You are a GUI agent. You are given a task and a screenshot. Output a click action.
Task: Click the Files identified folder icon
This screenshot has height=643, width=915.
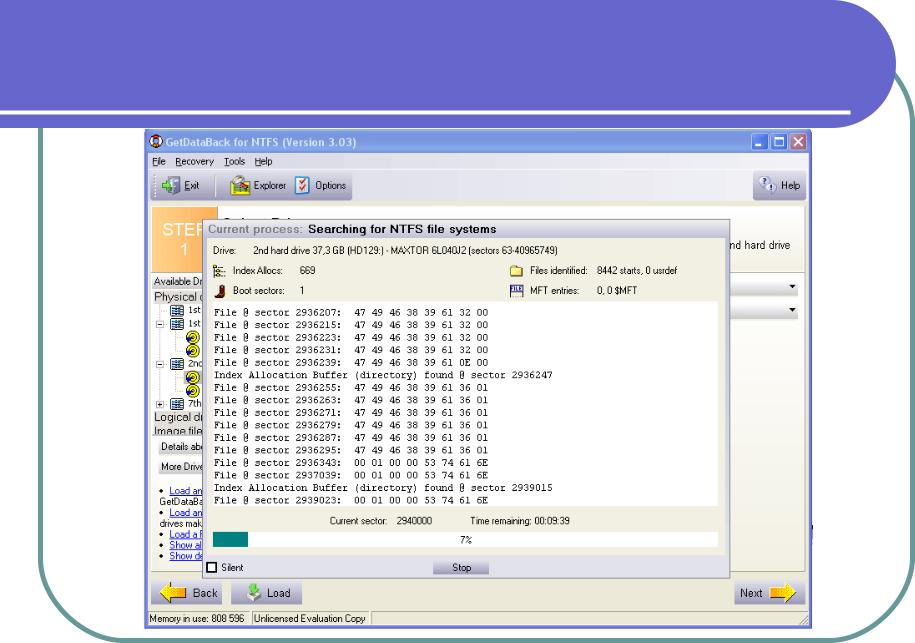[516, 271]
